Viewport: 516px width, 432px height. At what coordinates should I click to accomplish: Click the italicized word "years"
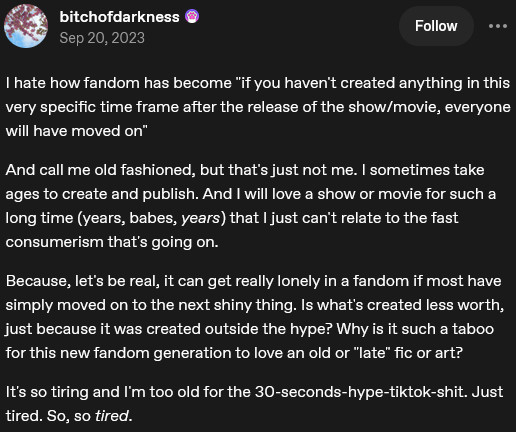pyautogui.click(x=200, y=218)
